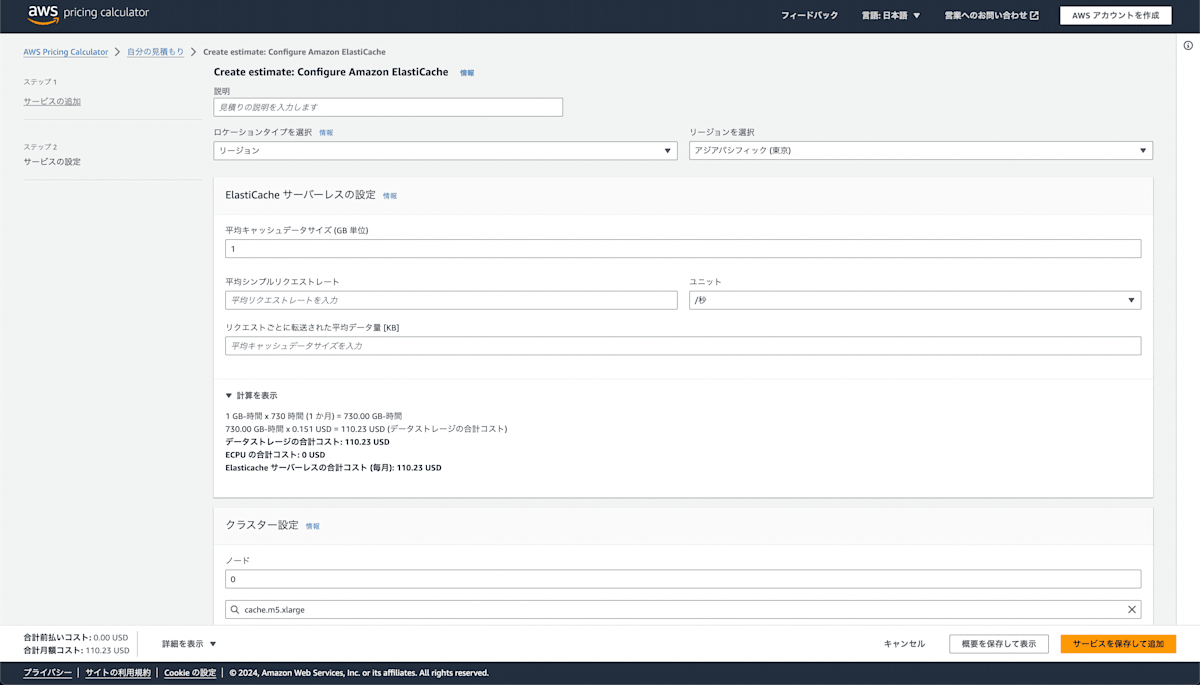
Task: Click the 平均キャッシュデータサイズ input field
Action: (x=683, y=249)
